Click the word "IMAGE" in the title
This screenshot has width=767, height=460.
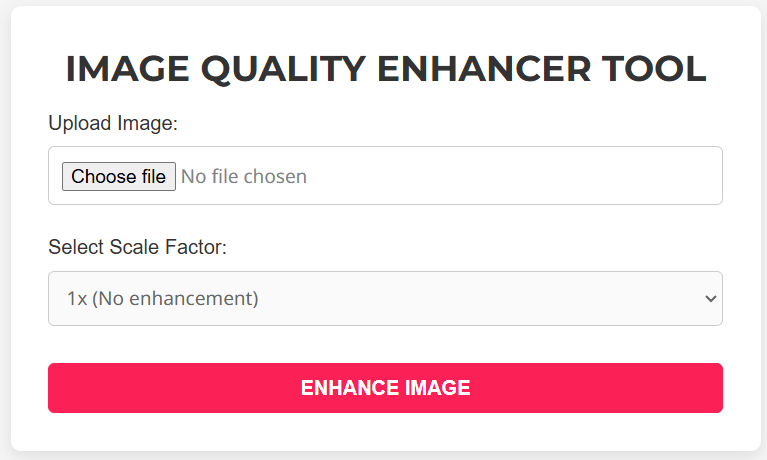[x=127, y=69]
